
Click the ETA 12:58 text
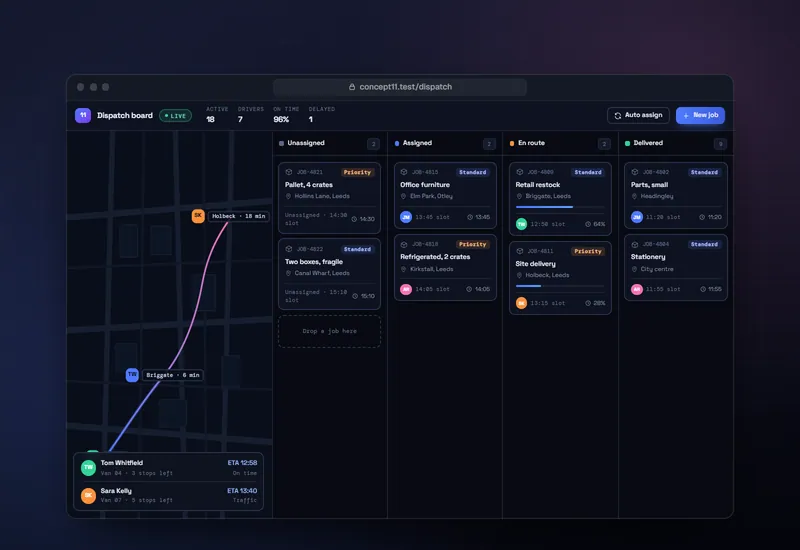[242, 463]
